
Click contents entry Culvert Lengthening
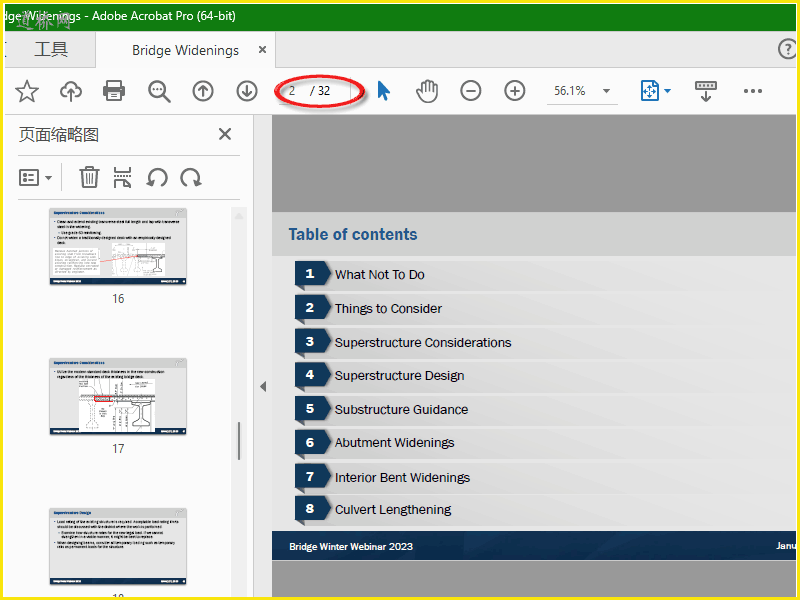point(393,509)
